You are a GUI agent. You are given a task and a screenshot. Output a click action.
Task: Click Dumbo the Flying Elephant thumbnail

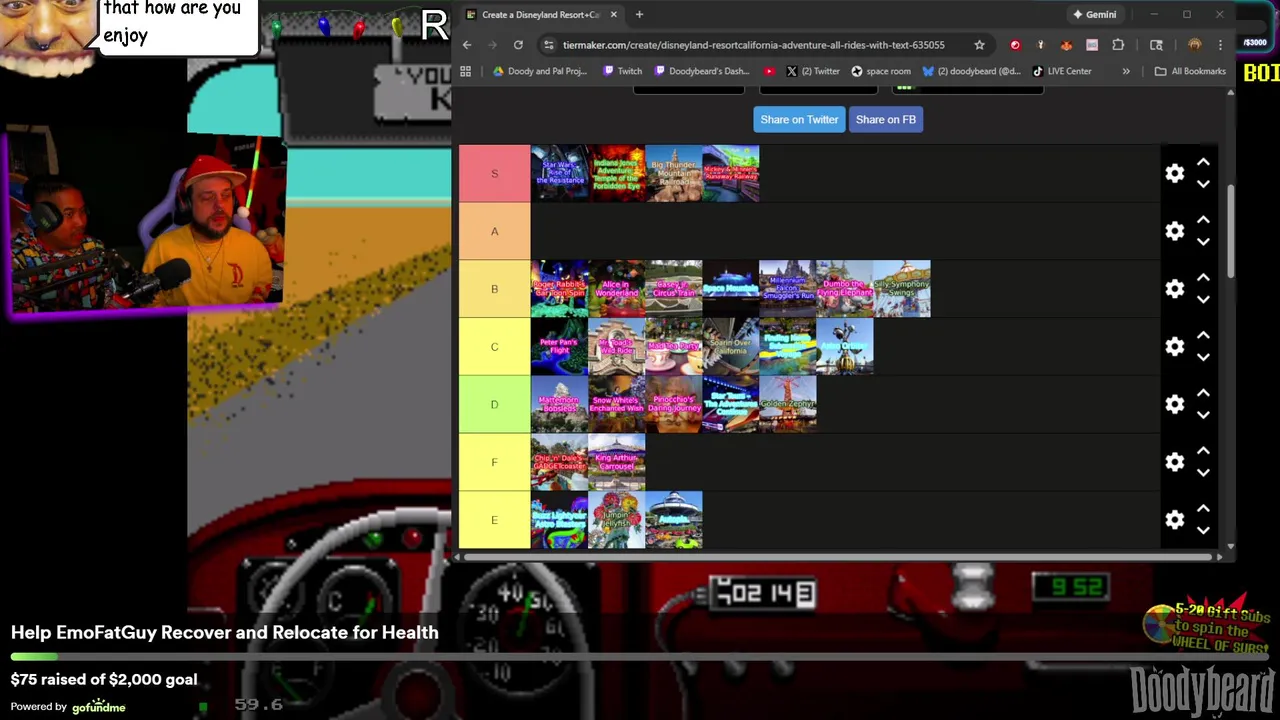pos(845,289)
